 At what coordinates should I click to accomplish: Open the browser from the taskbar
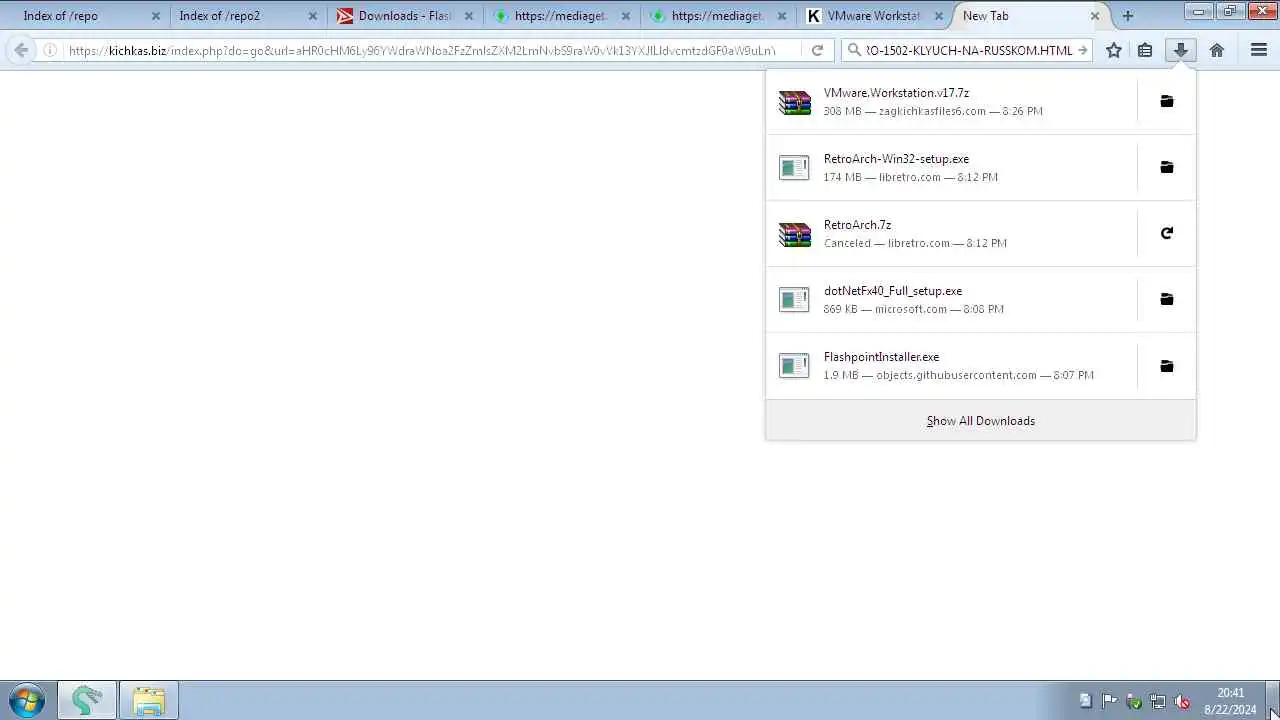click(x=87, y=700)
